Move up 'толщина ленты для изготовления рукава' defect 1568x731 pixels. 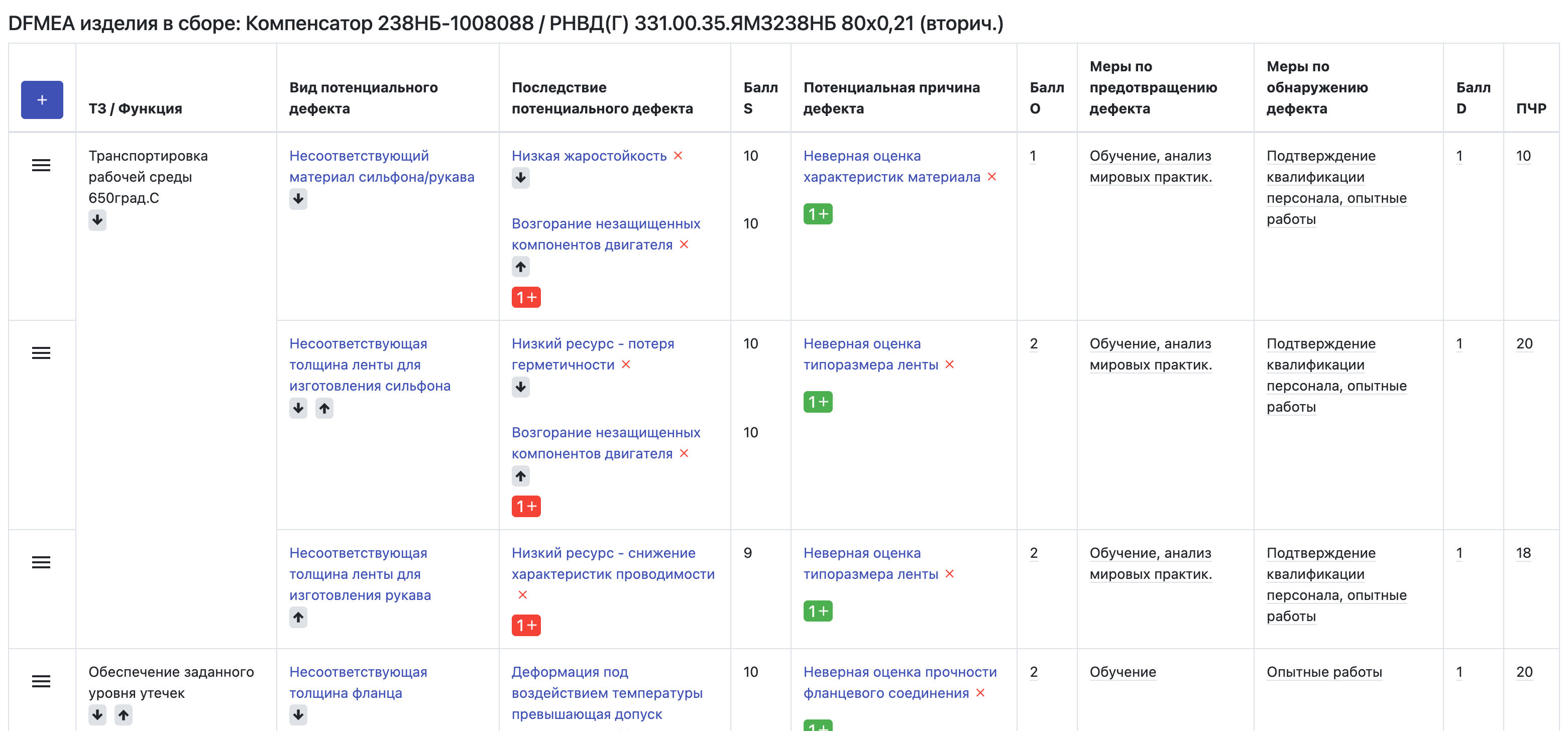click(x=298, y=617)
